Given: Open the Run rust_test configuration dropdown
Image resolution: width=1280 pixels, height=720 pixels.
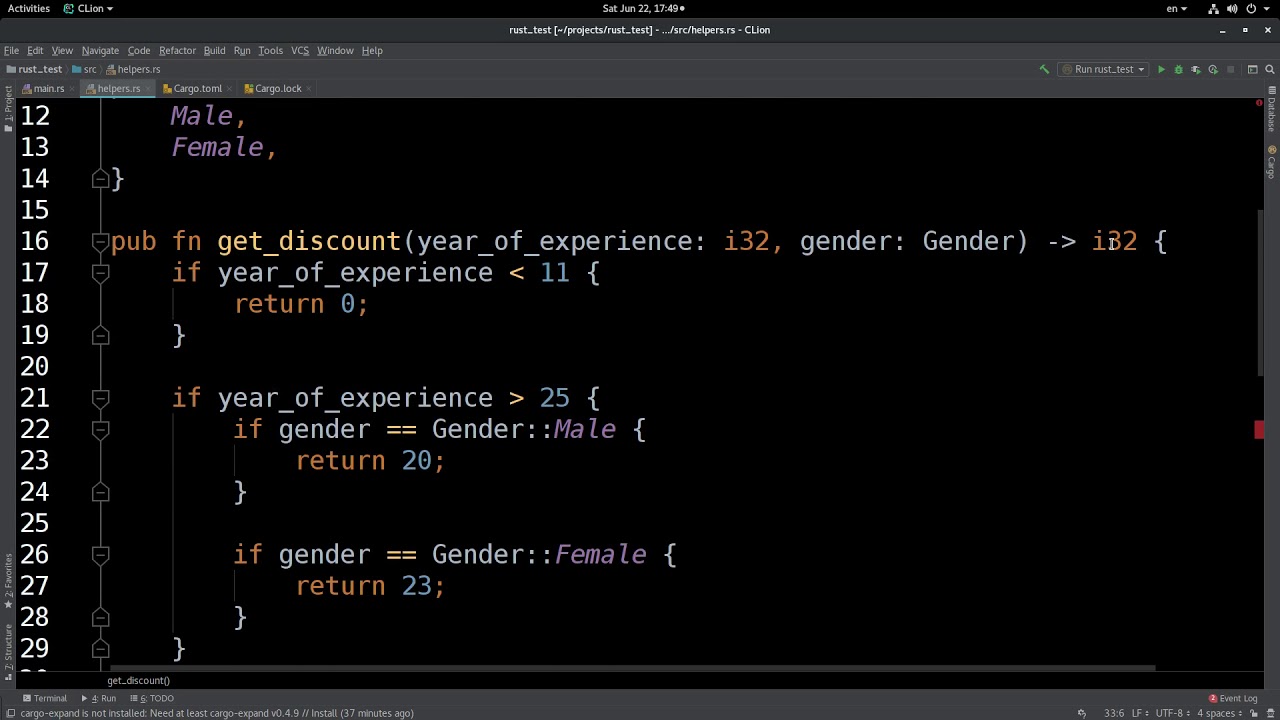Looking at the screenshot, I should tap(1103, 69).
